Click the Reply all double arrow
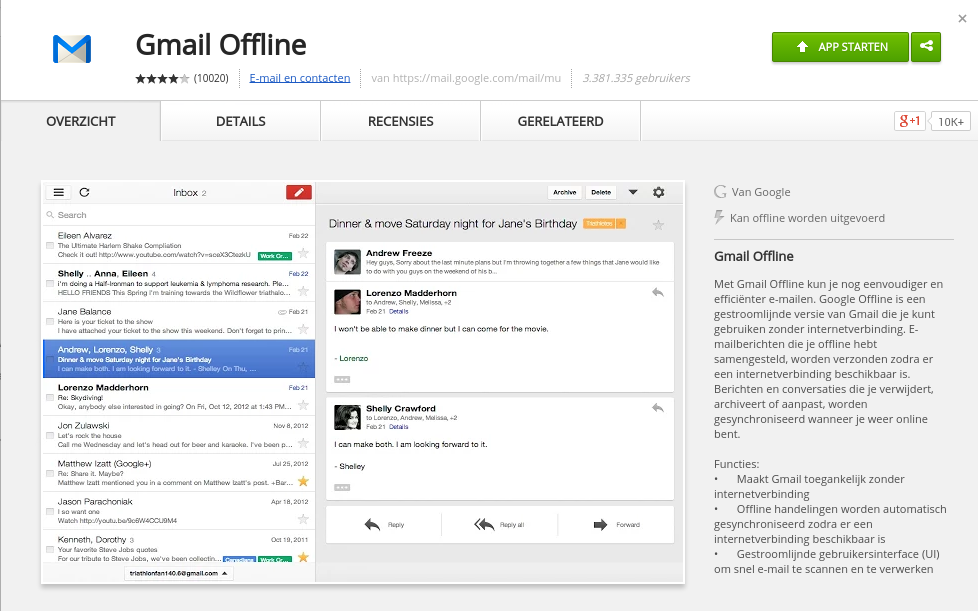Image resolution: width=978 pixels, height=611 pixels. 484,524
